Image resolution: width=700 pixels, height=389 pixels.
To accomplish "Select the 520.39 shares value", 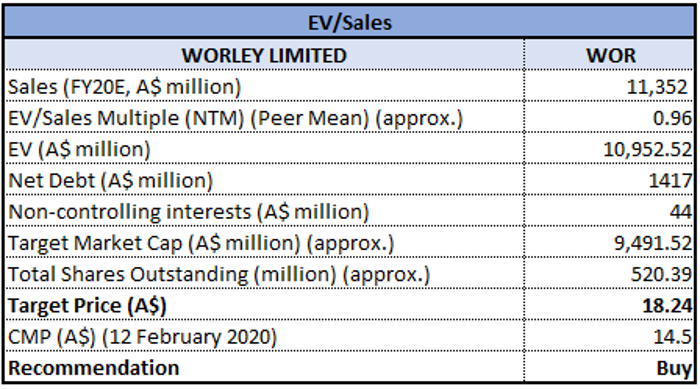I will click(x=610, y=273).
